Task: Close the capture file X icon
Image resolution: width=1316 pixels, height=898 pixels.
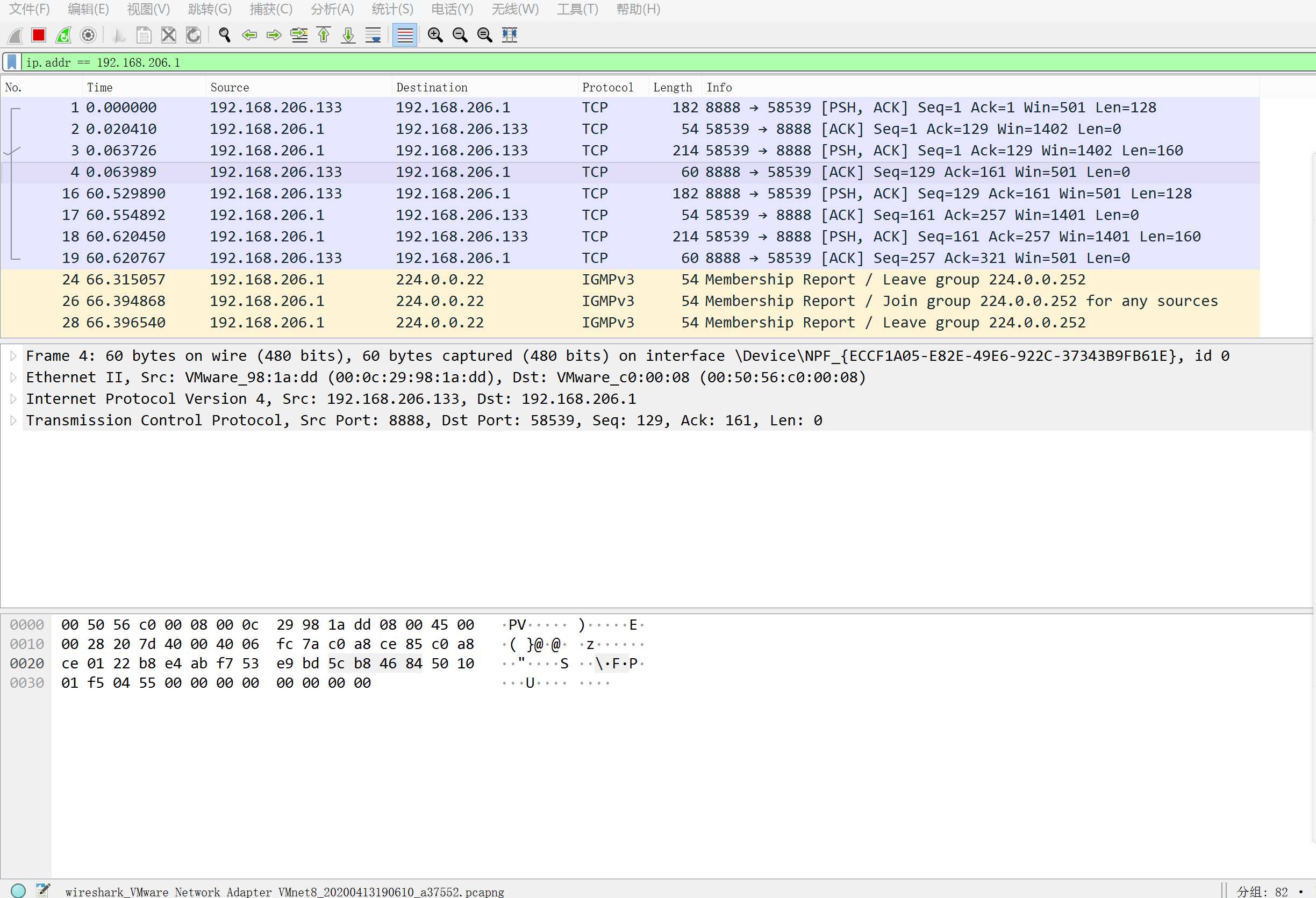Action: coord(169,35)
